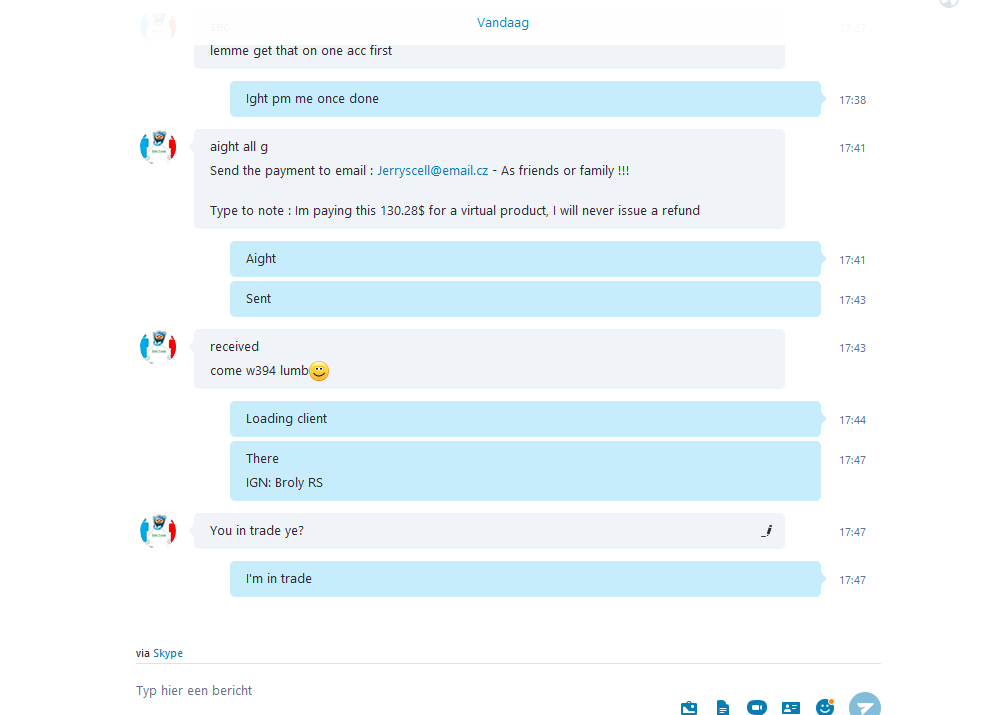
Task: Click the 'Typ hier een bericht' message field
Action: point(405,690)
